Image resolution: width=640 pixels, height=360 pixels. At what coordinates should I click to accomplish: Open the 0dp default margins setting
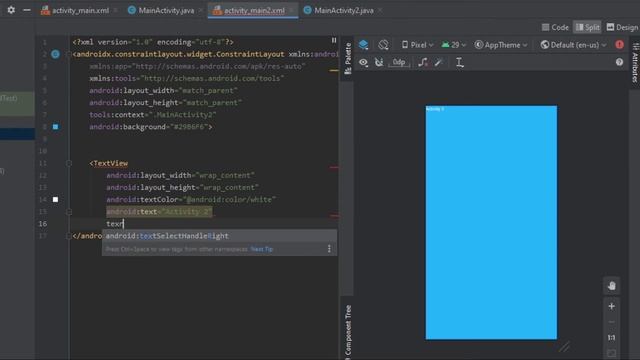399,62
